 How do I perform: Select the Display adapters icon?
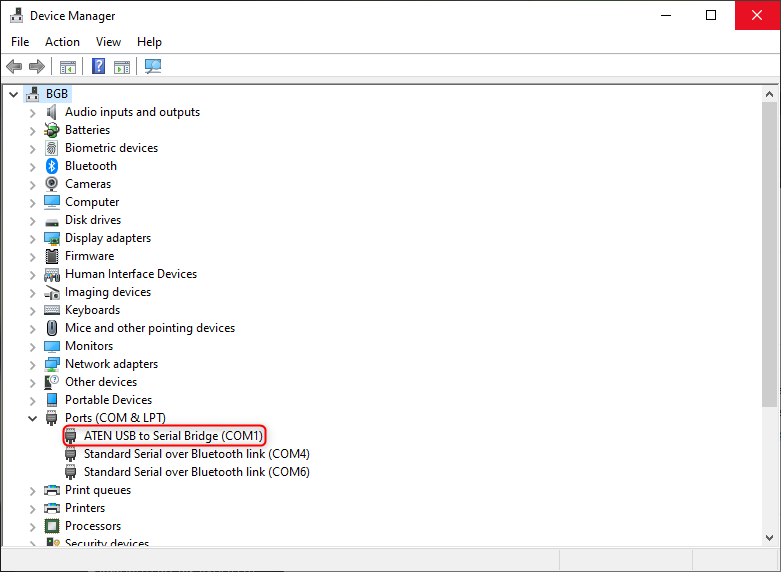pos(52,238)
